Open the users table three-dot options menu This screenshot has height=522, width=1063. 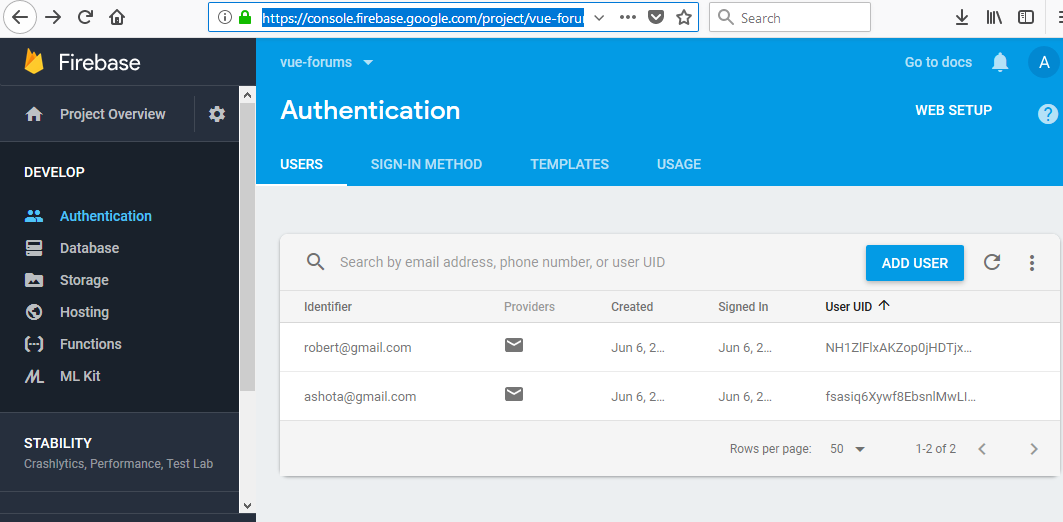(x=1032, y=263)
